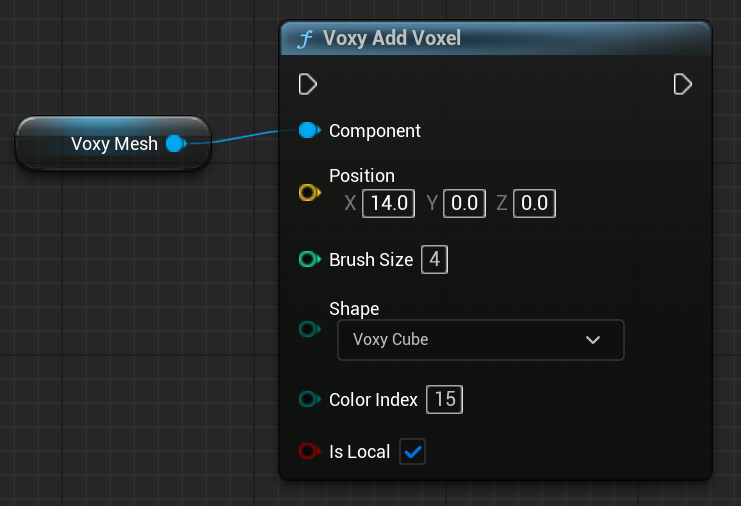741x506 pixels.
Task: Click the red Is Local pin
Action: 309,452
